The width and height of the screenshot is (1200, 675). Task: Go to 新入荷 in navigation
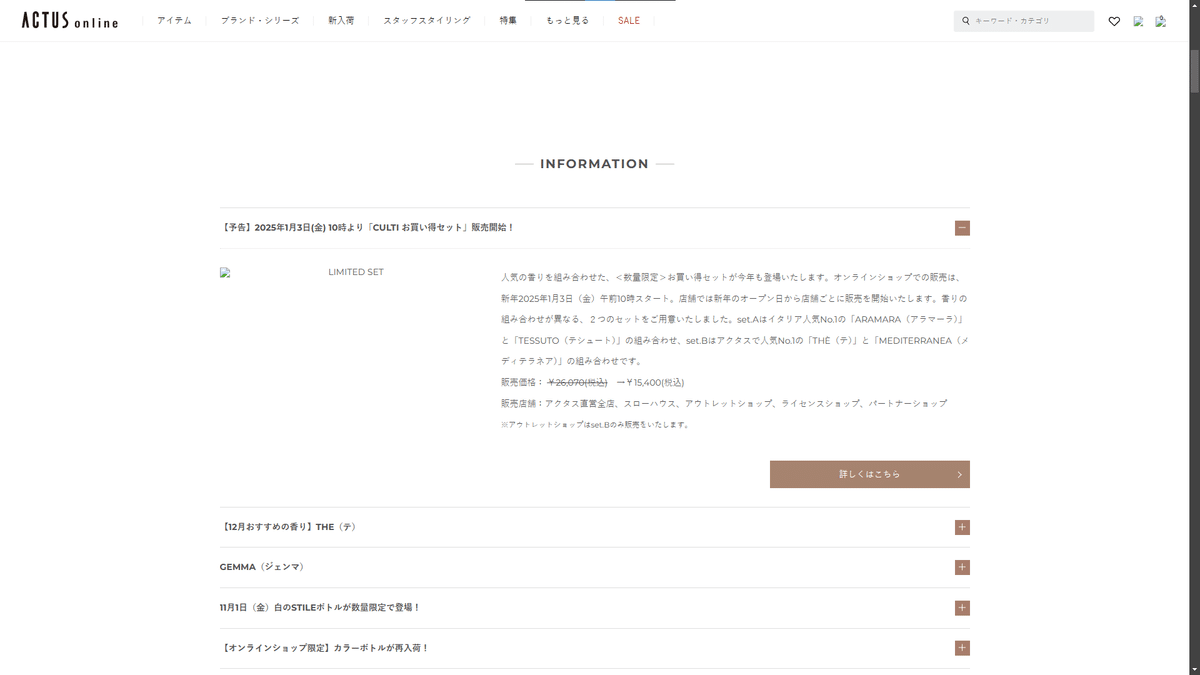341,20
